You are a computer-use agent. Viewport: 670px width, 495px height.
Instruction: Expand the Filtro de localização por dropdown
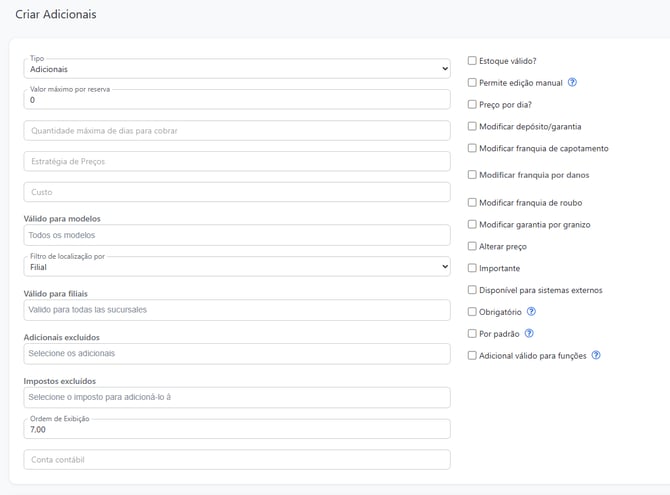pos(237,266)
